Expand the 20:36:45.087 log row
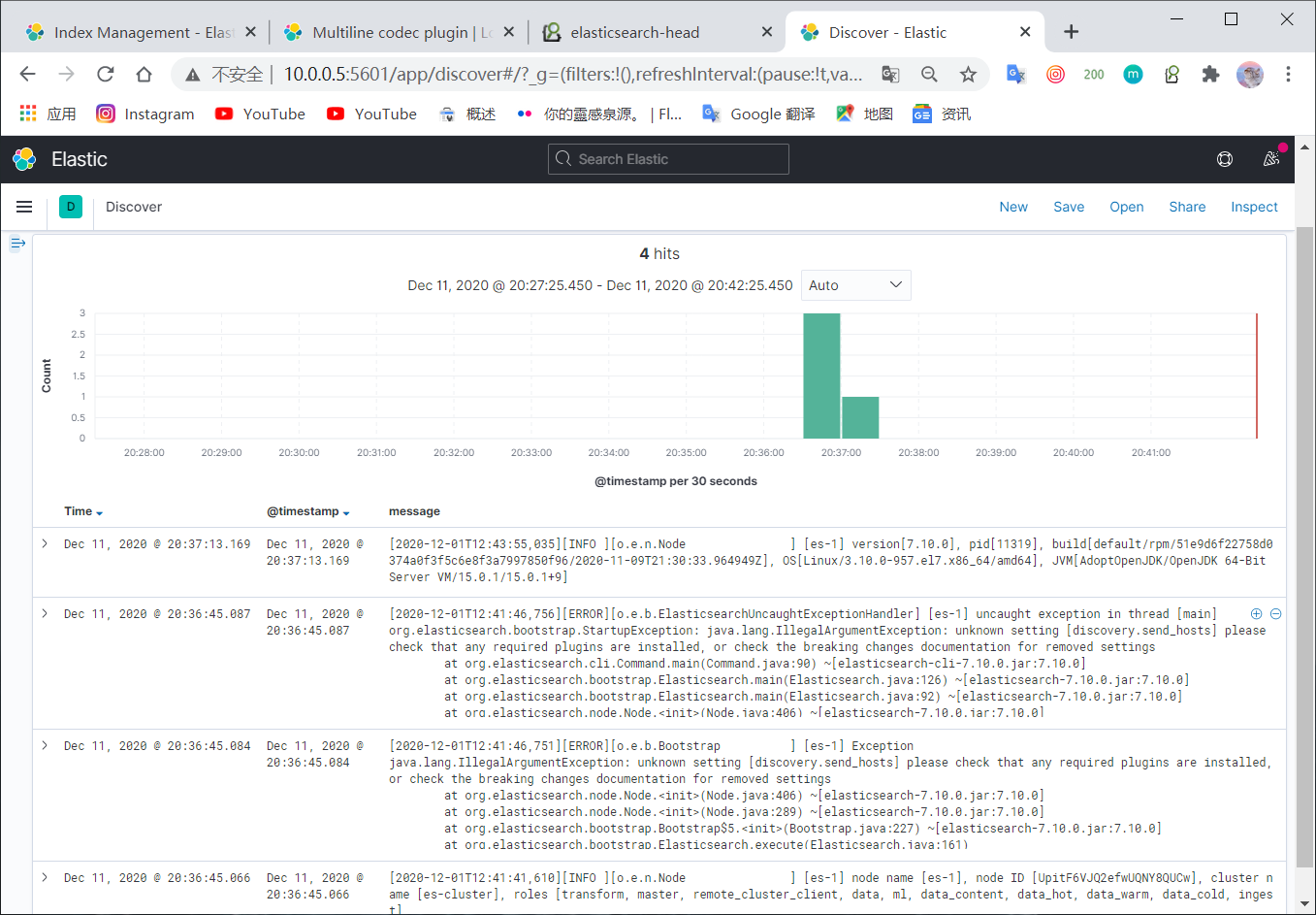 [x=45, y=614]
